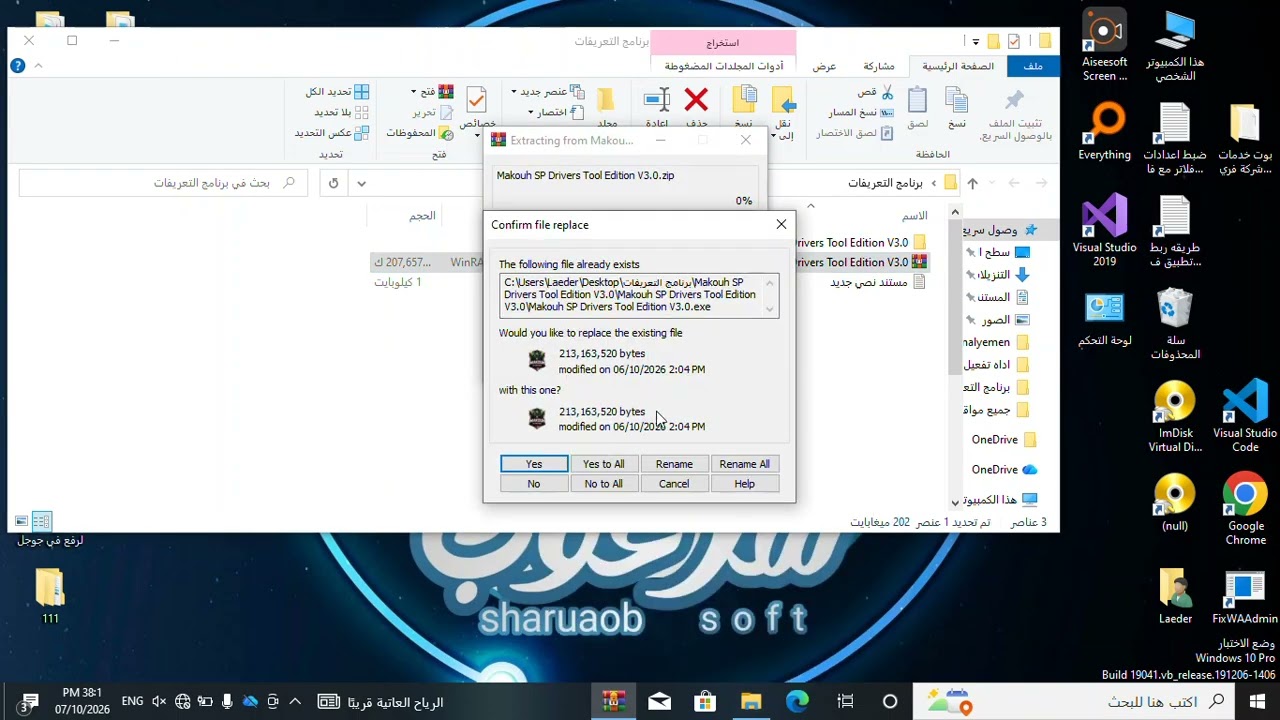
Task: Click the Task View icon on taskbar
Action: click(845, 701)
